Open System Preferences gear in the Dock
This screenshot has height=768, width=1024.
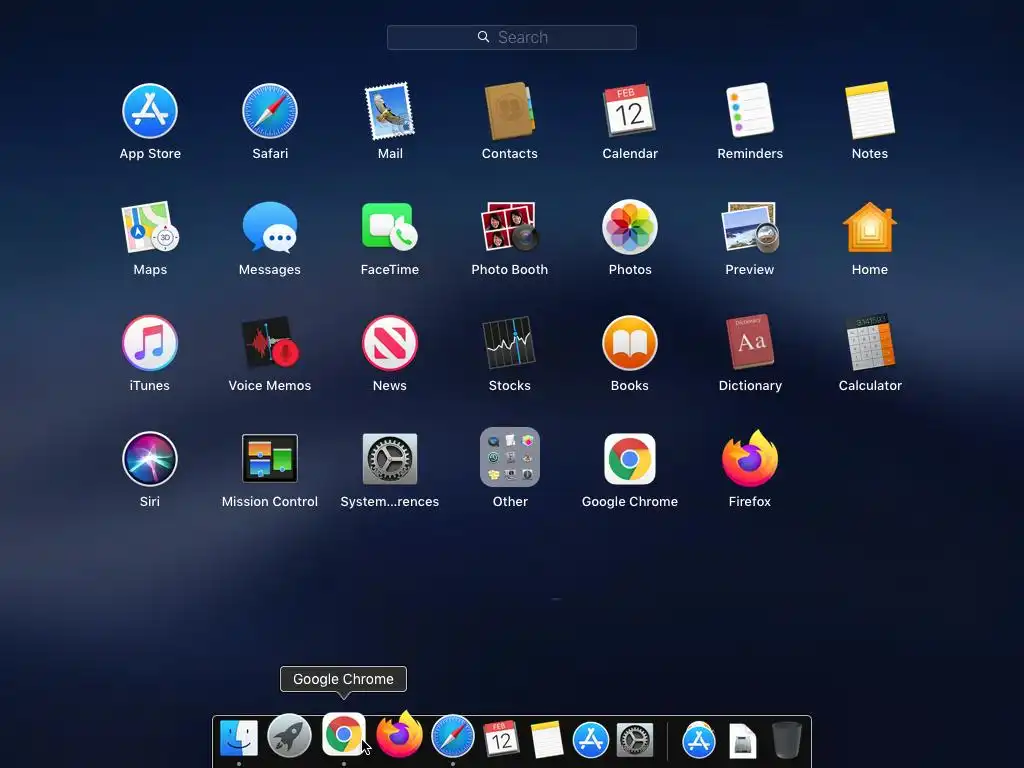tap(635, 739)
